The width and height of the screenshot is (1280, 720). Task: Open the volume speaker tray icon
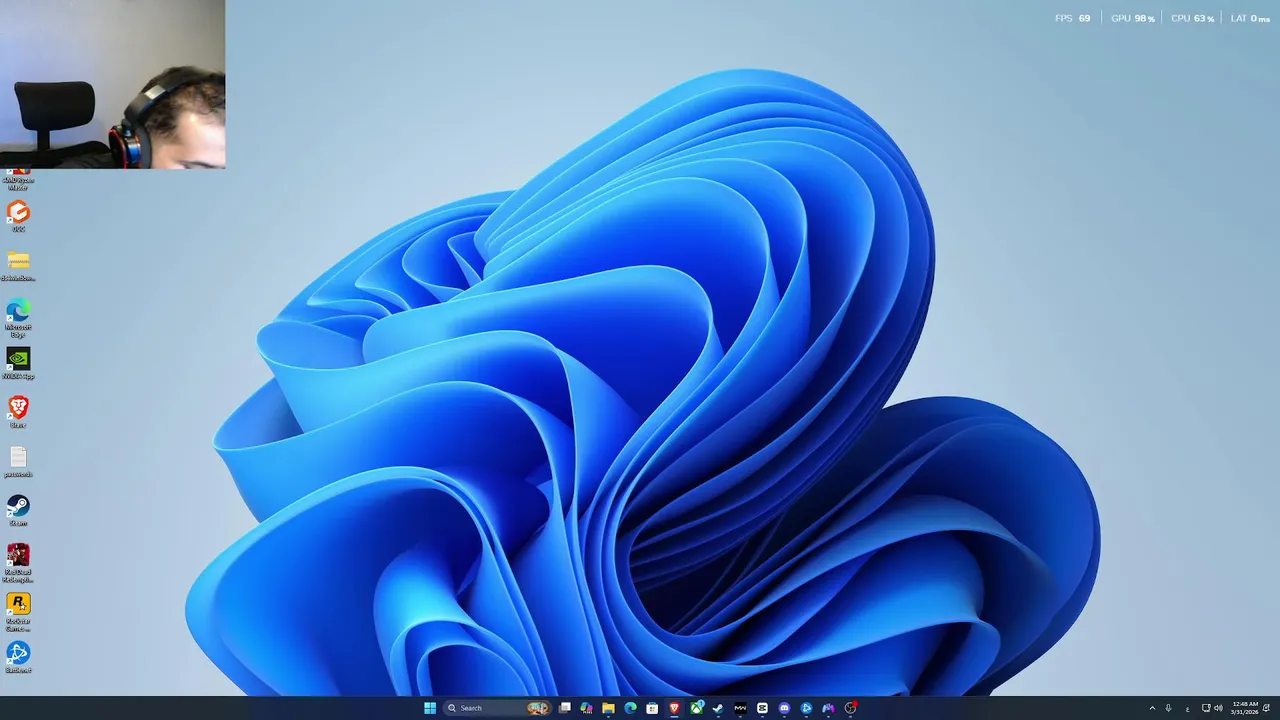pyautogui.click(x=1218, y=708)
